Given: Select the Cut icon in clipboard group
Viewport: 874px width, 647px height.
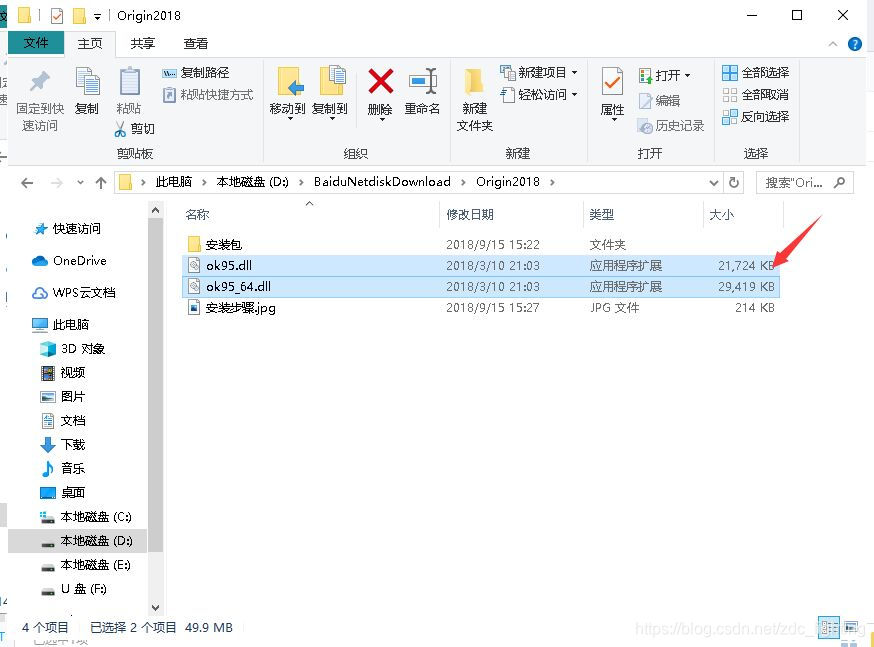Looking at the screenshot, I should coord(135,128).
